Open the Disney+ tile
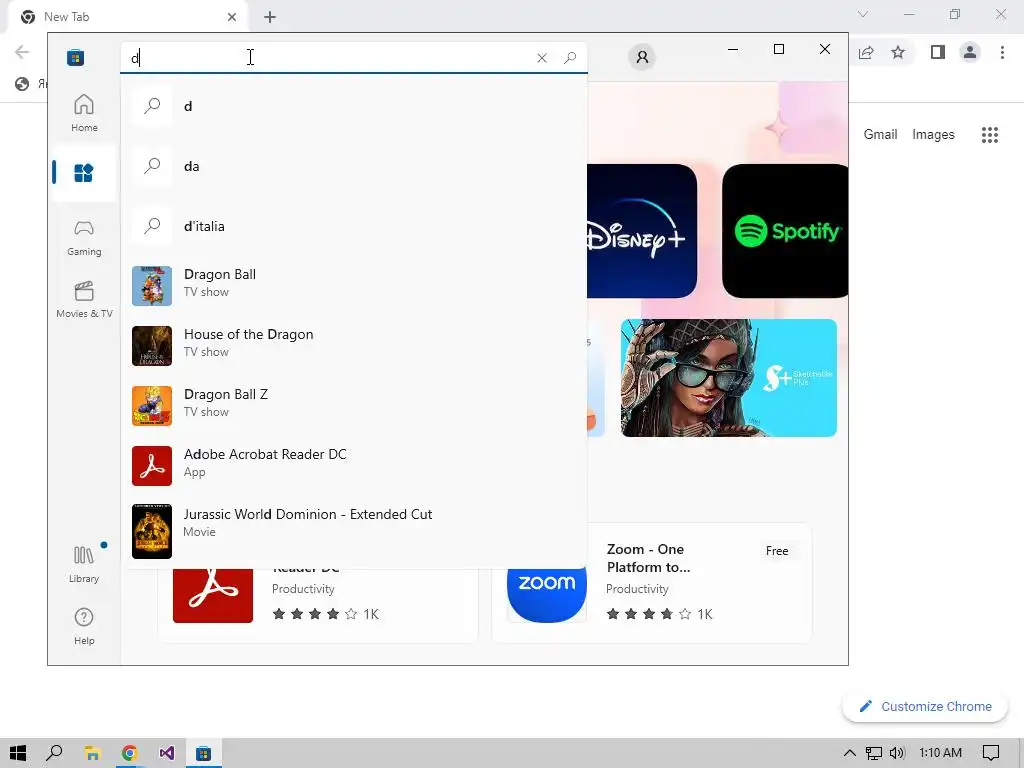Image resolution: width=1024 pixels, height=768 pixels. [x=642, y=231]
